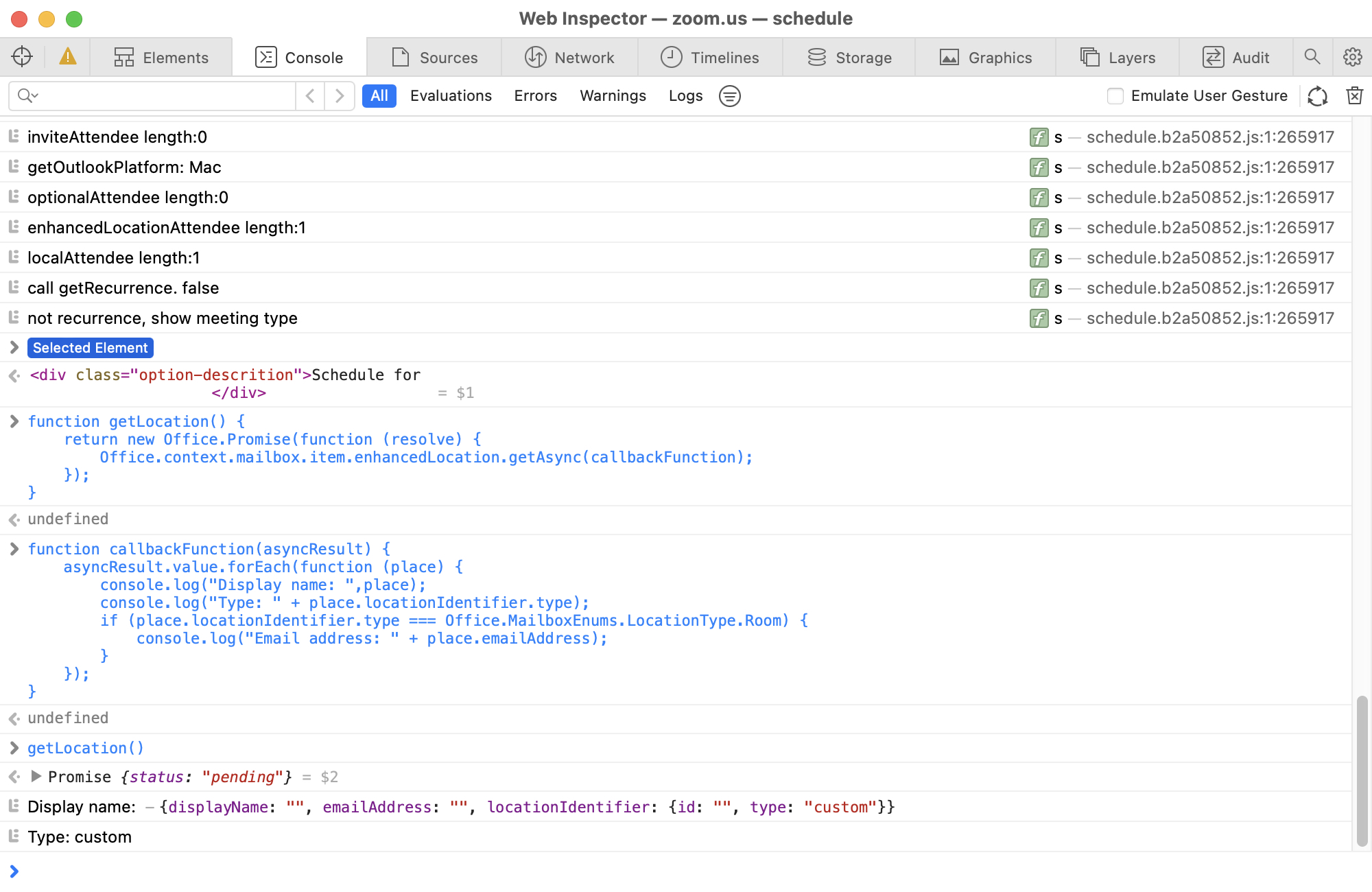This screenshot has width=1372, height=892.
Task: Select the All filter scope
Action: (379, 96)
